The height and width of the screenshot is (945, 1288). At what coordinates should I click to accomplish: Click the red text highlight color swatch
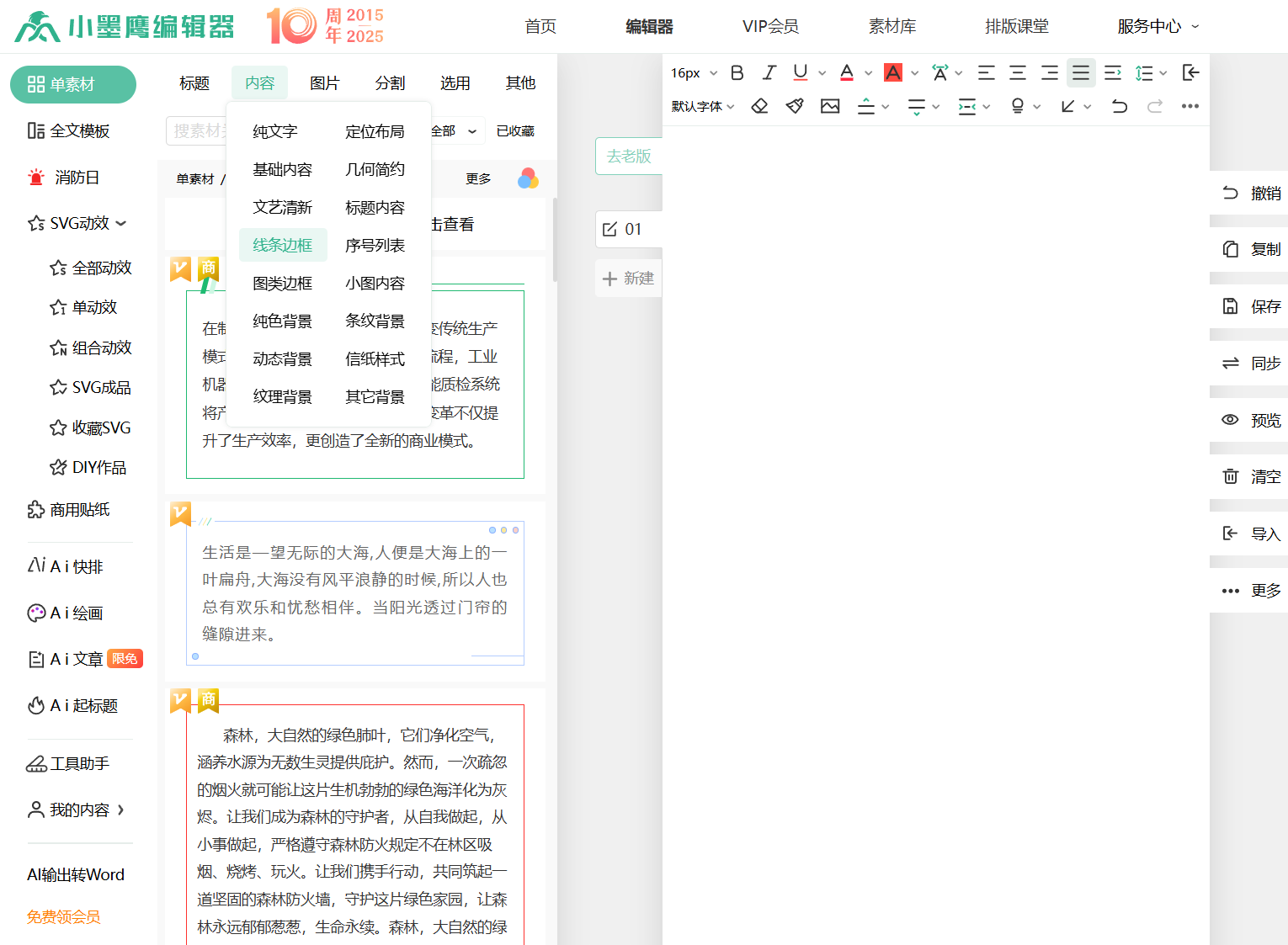tap(893, 73)
